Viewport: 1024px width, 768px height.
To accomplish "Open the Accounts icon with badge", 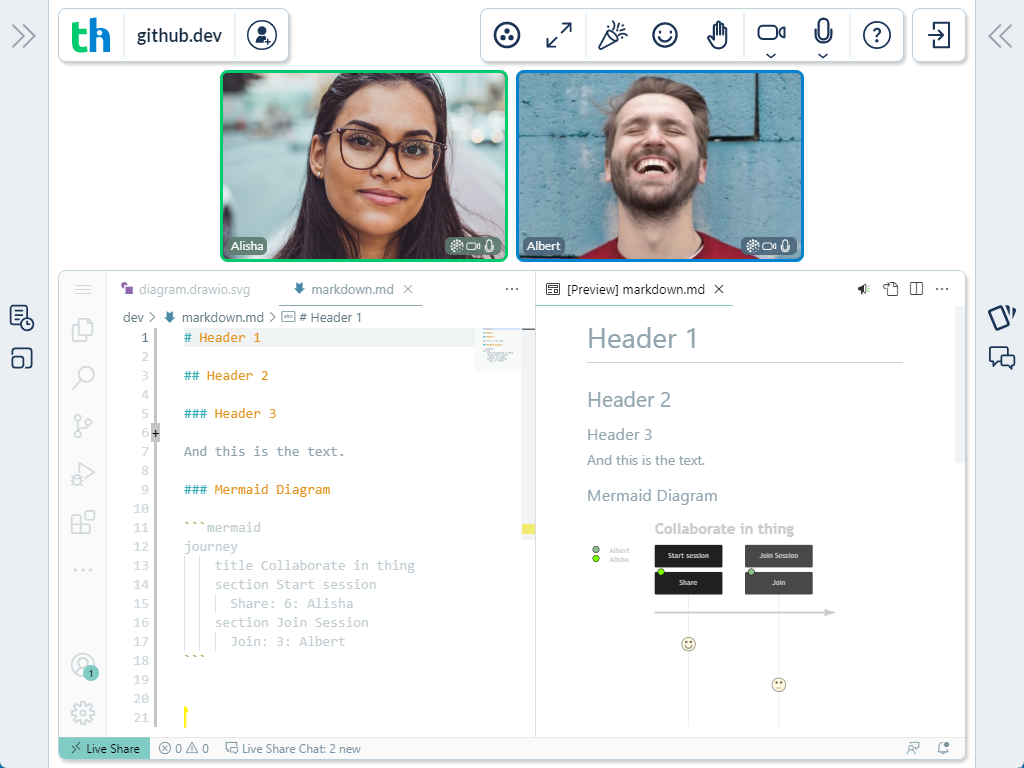I will (84, 666).
